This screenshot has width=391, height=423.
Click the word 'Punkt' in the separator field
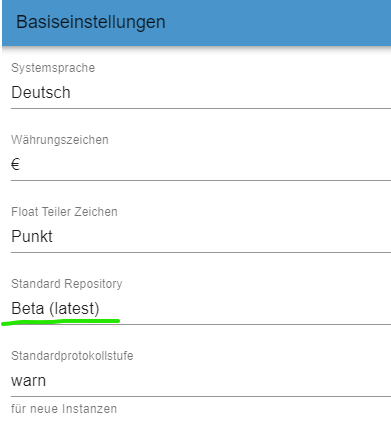point(32,237)
